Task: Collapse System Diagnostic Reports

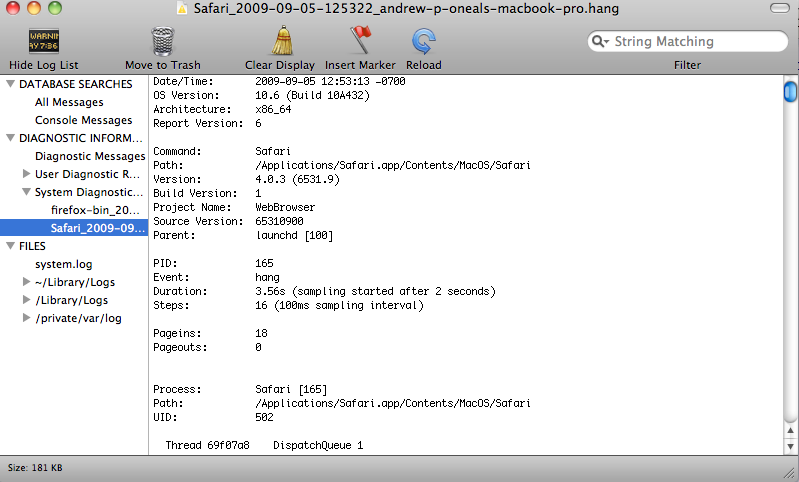Action: [x=26, y=192]
